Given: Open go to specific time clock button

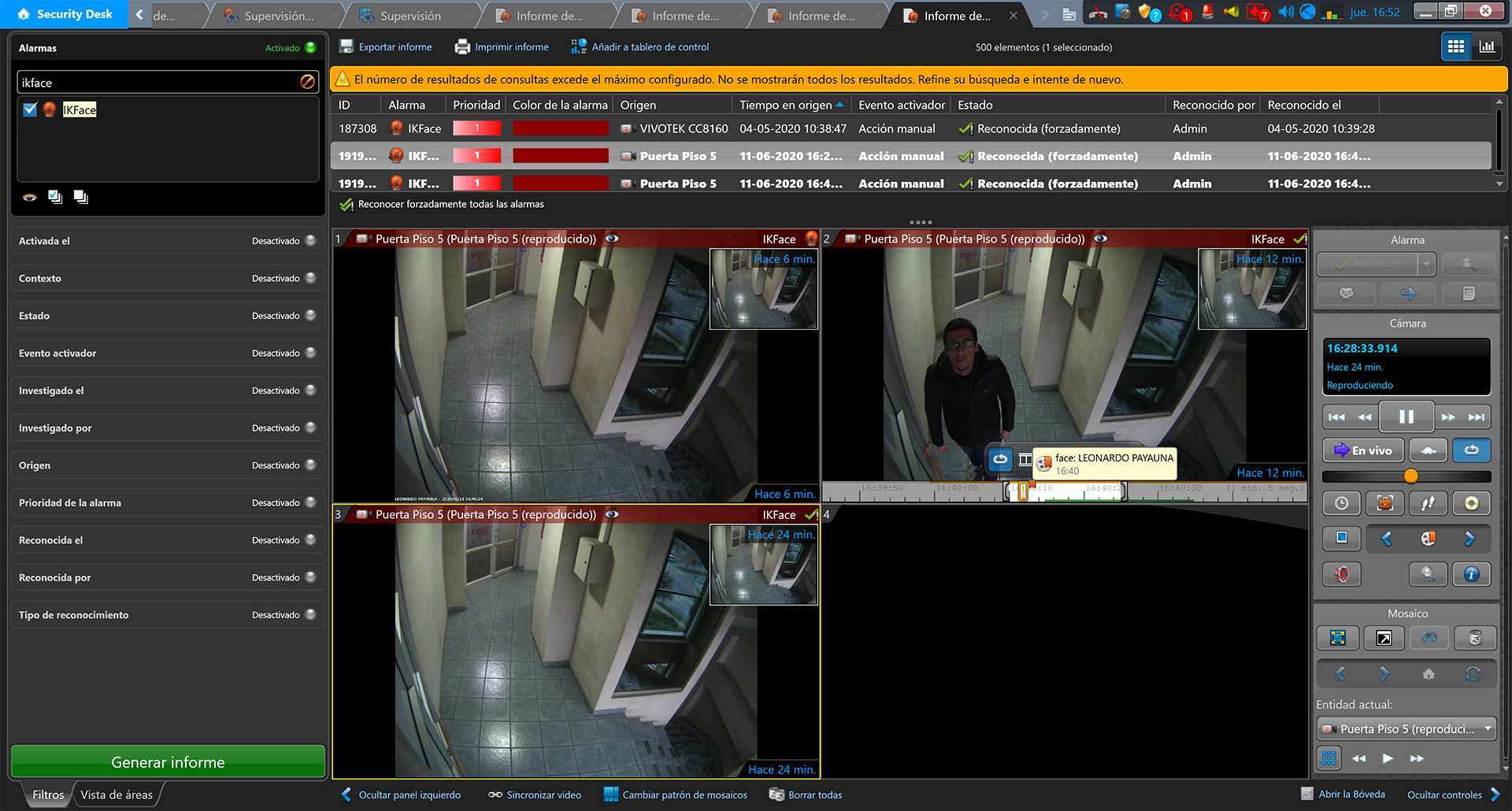Looking at the screenshot, I should click(1342, 503).
